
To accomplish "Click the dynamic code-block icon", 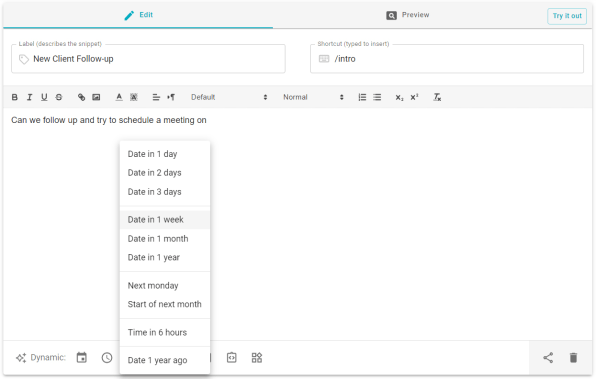I will (x=231, y=358).
